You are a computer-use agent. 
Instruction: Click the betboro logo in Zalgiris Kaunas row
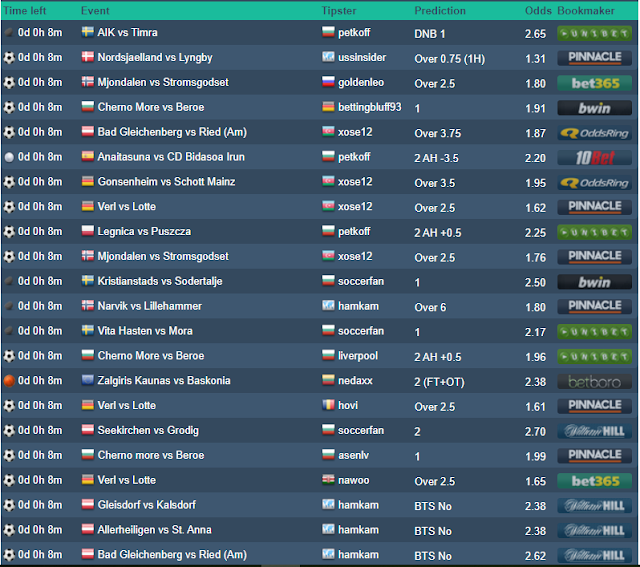594,382
